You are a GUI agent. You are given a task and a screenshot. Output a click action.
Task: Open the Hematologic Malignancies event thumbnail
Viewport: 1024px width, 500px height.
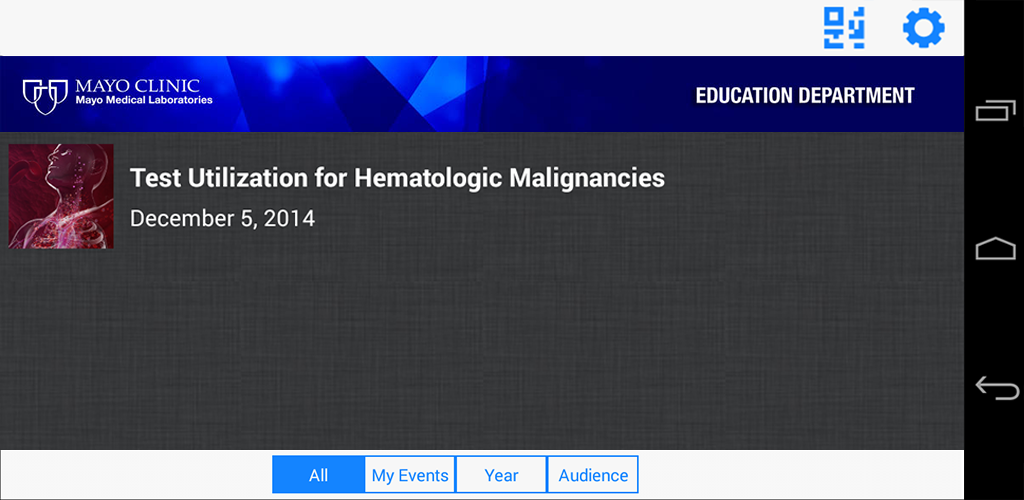point(61,196)
